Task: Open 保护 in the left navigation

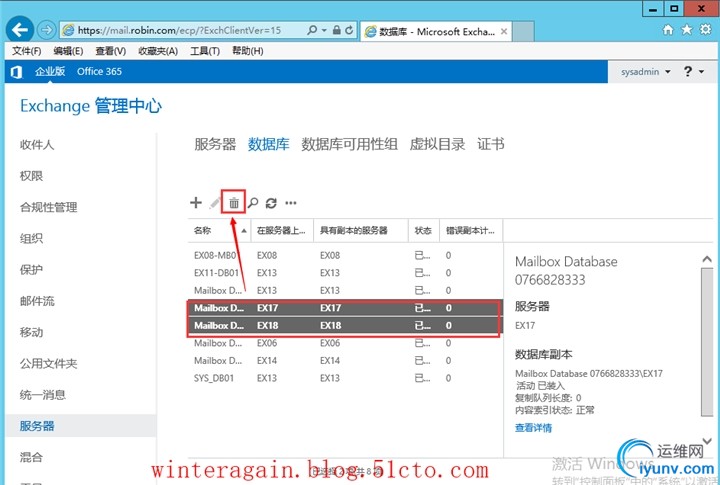Action: [x=31, y=270]
